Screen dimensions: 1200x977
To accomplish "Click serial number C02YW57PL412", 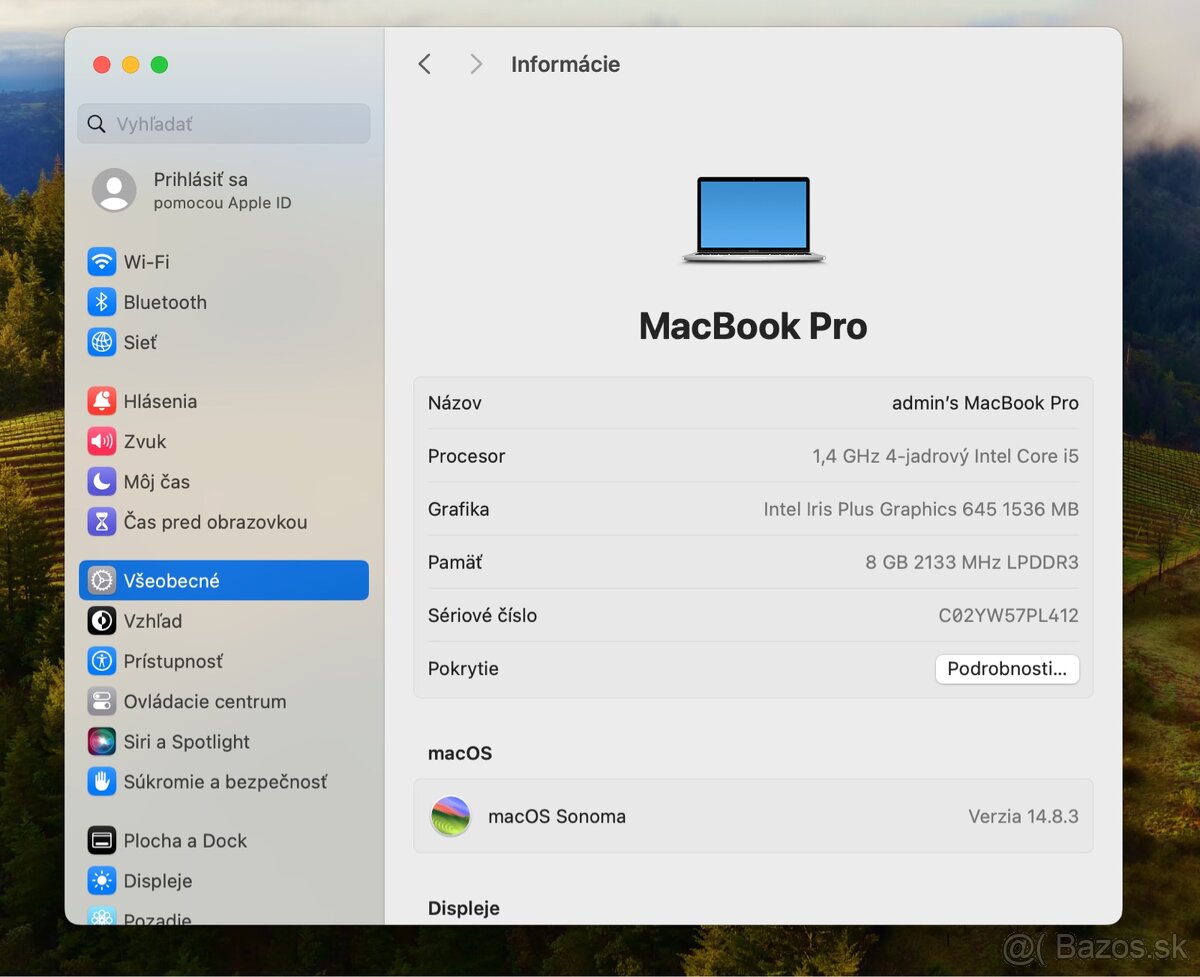I will click(x=1008, y=616).
